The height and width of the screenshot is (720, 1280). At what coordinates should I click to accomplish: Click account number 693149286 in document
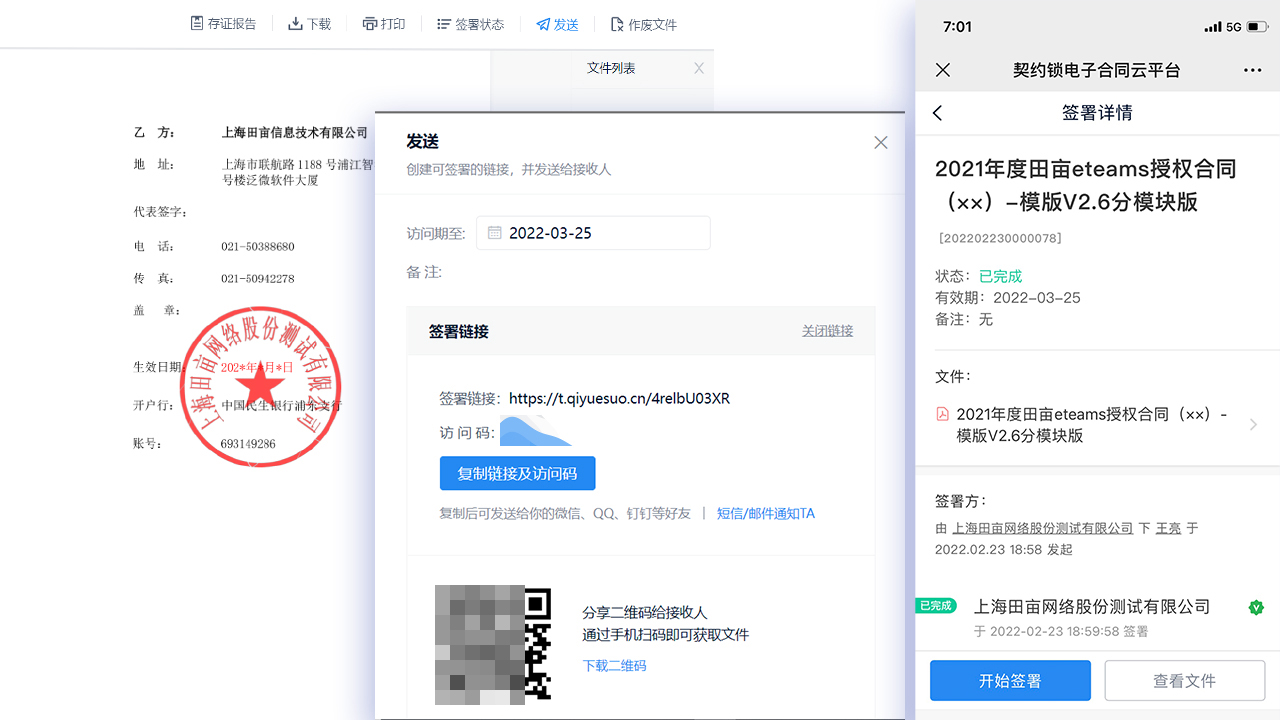point(248,444)
